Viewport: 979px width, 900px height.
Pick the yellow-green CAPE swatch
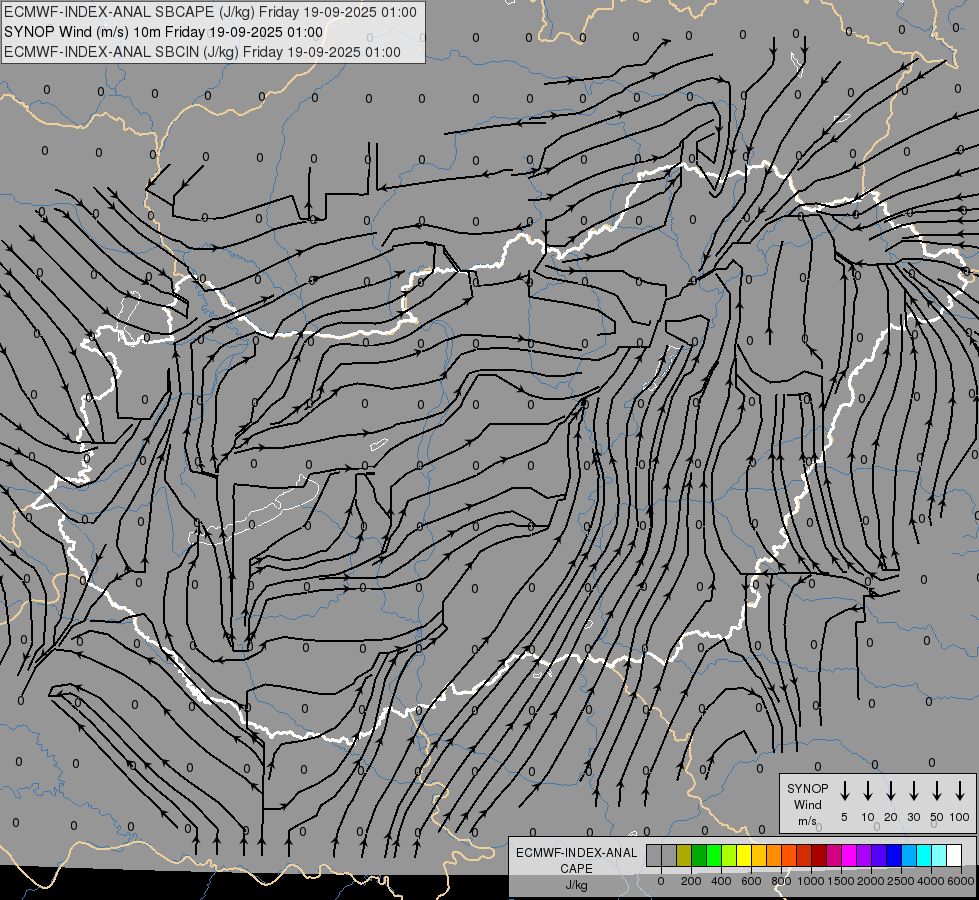[x=729, y=855]
